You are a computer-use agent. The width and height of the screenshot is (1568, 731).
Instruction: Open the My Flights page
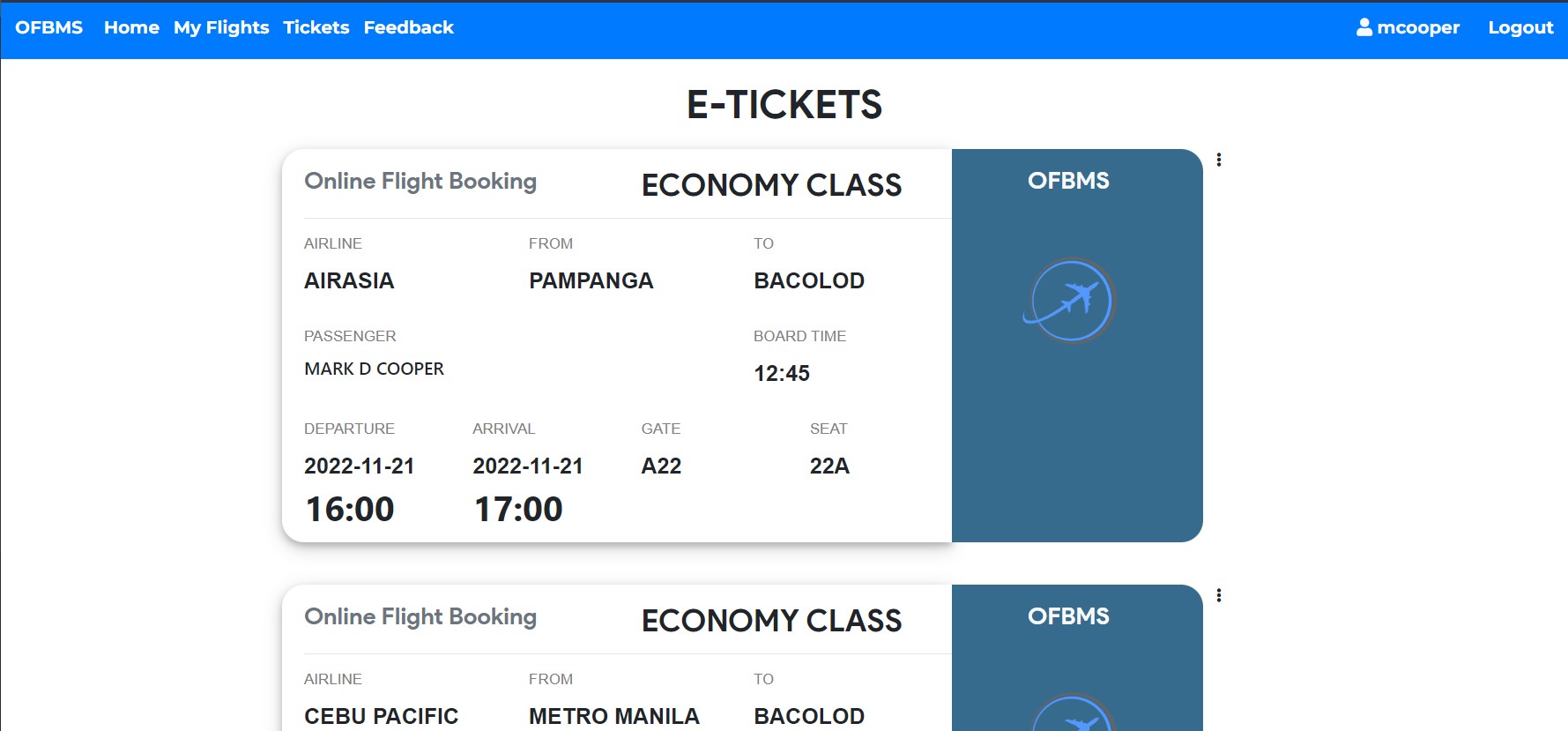(x=221, y=27)
